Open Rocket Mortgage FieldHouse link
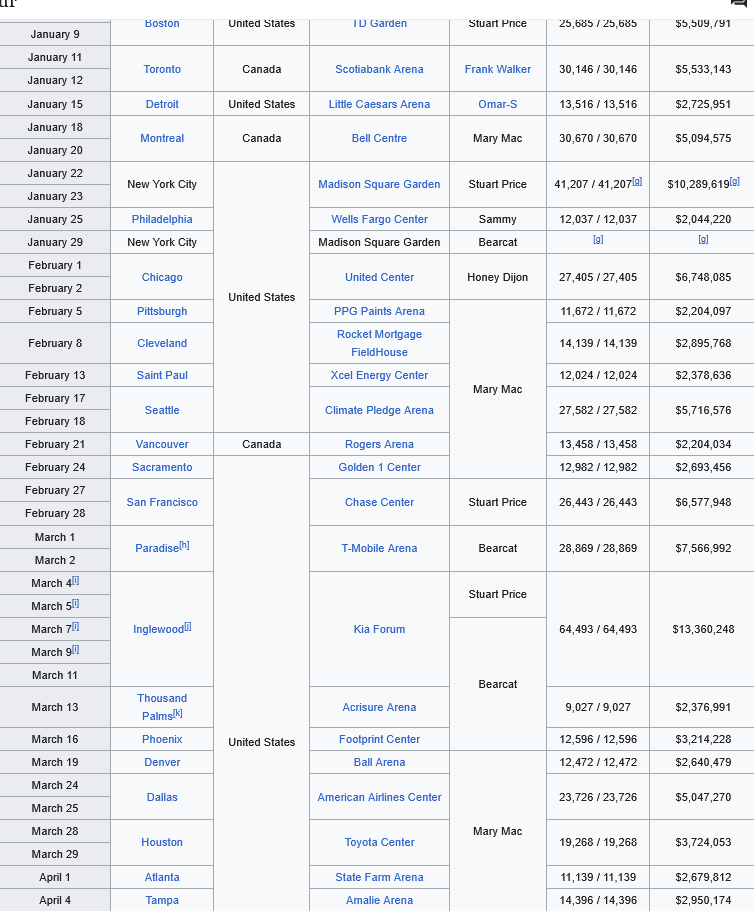This screenshot has width=754, height=912. click(379, 343)
